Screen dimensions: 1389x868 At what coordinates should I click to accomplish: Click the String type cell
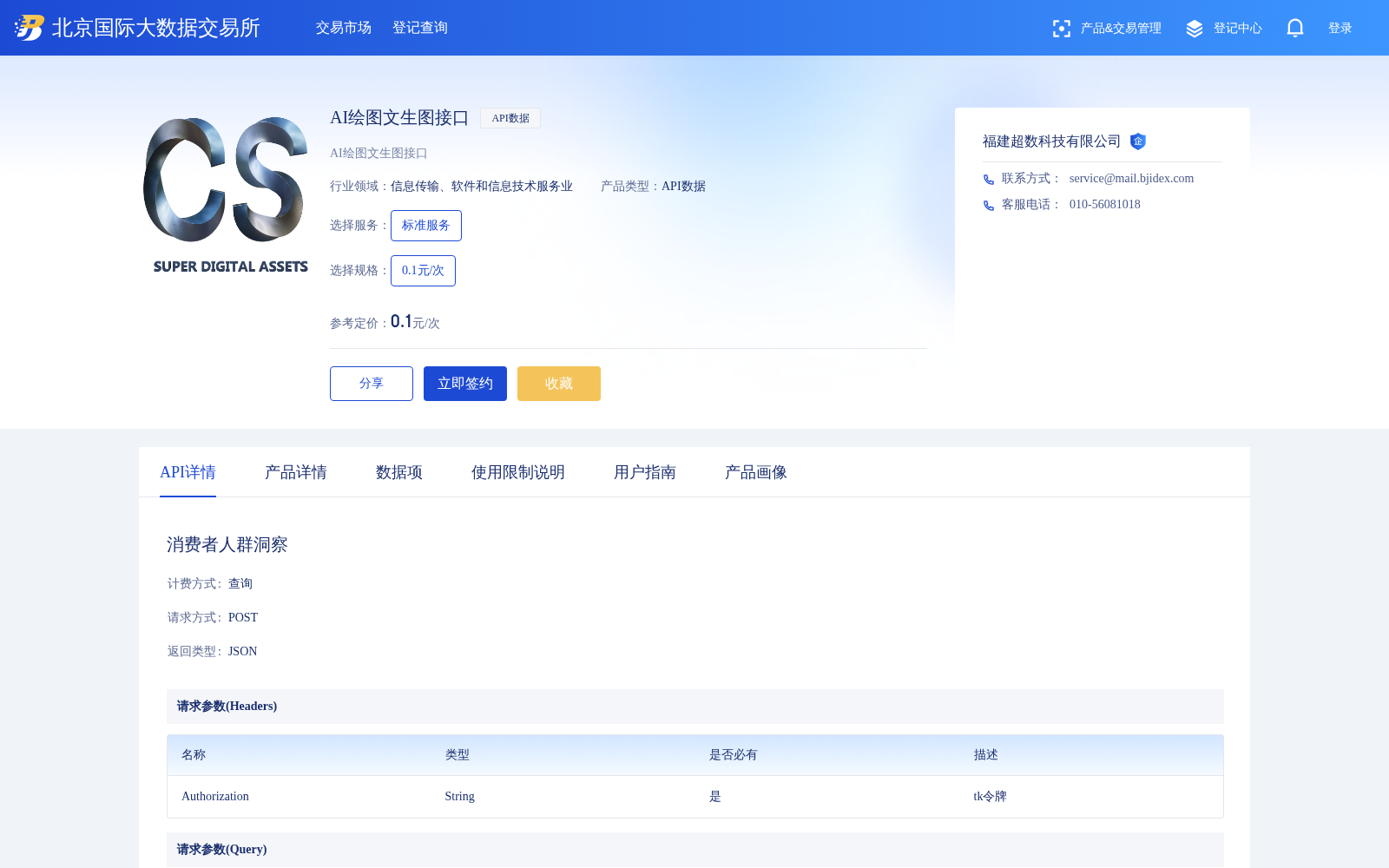[460, 797]
